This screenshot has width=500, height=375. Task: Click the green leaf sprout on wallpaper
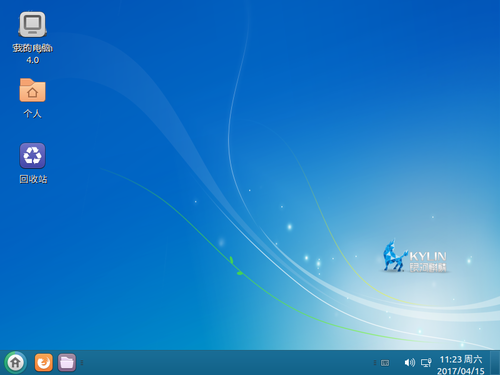(235, 266)
